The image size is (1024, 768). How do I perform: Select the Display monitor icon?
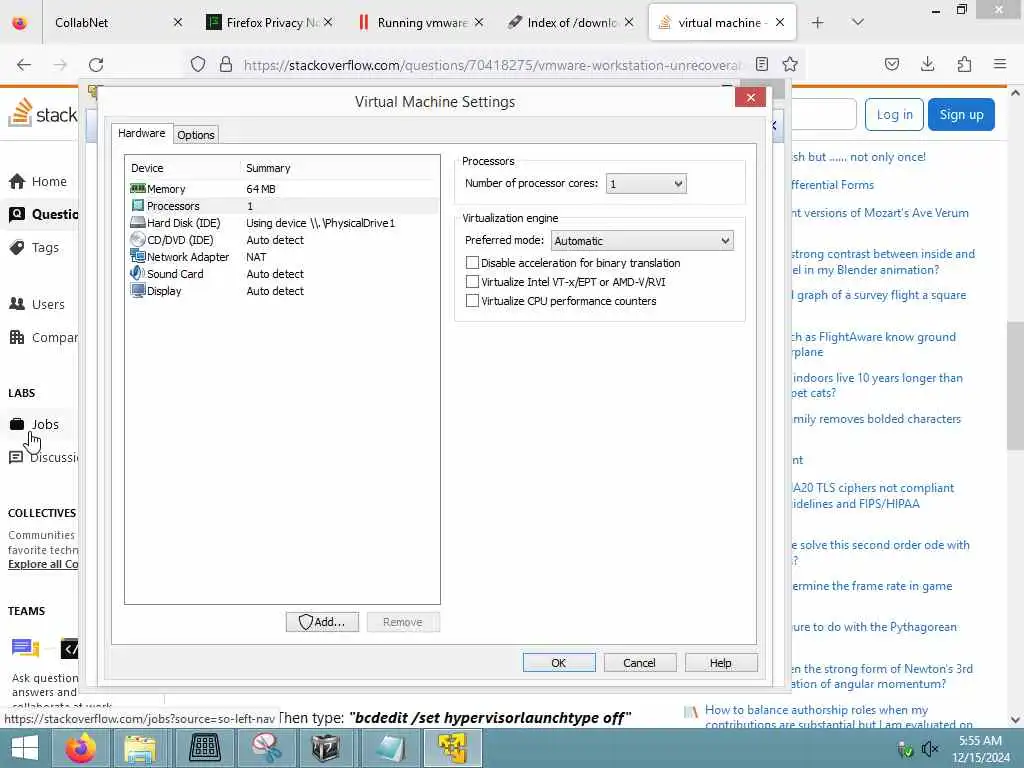coord(138,291)
